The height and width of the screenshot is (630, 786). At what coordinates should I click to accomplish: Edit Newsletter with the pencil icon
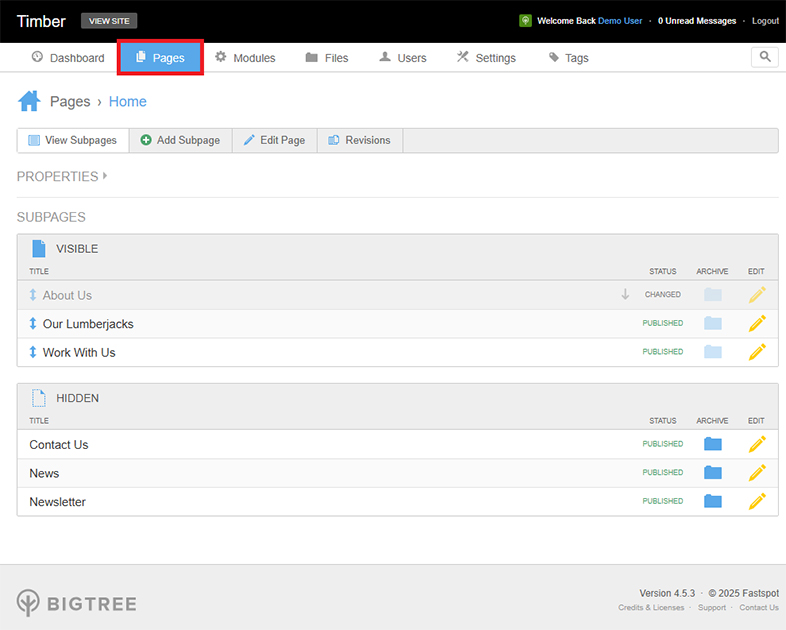point(757,501)
